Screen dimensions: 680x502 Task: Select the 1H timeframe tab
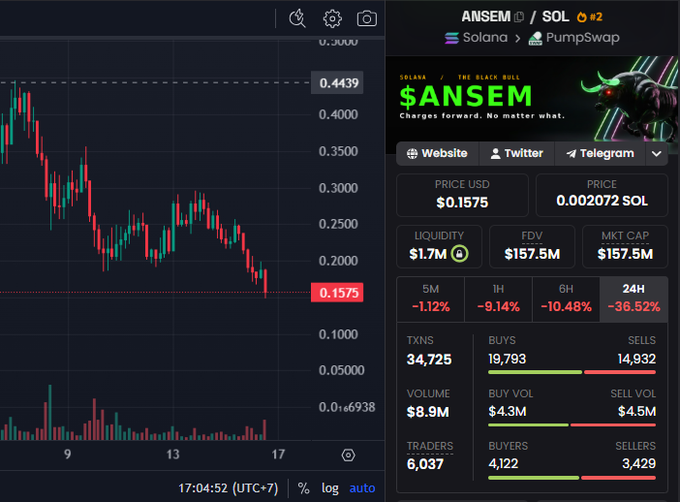498,299
